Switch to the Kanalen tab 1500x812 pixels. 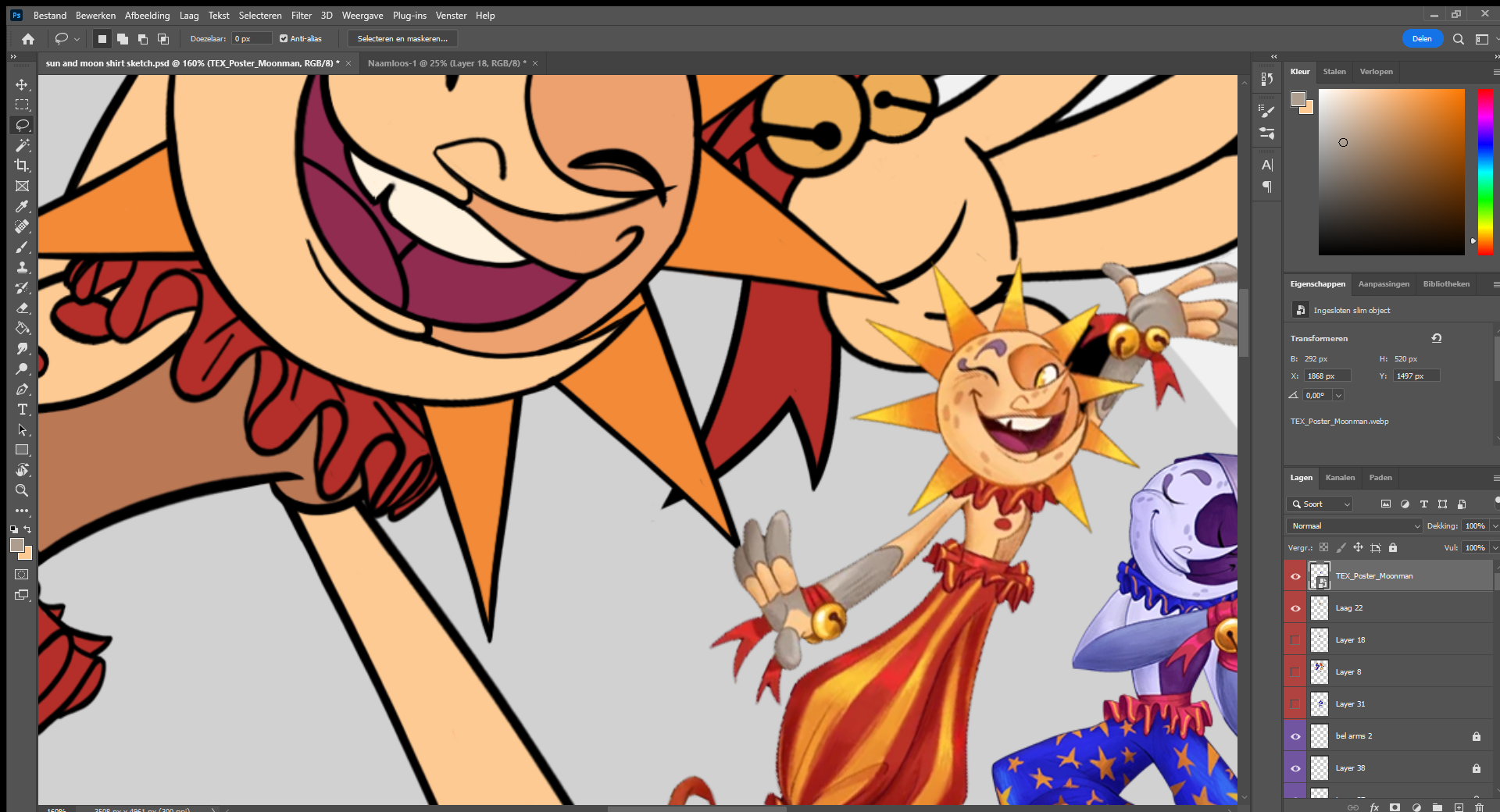pyautogui.click(x=1340, y=478)
